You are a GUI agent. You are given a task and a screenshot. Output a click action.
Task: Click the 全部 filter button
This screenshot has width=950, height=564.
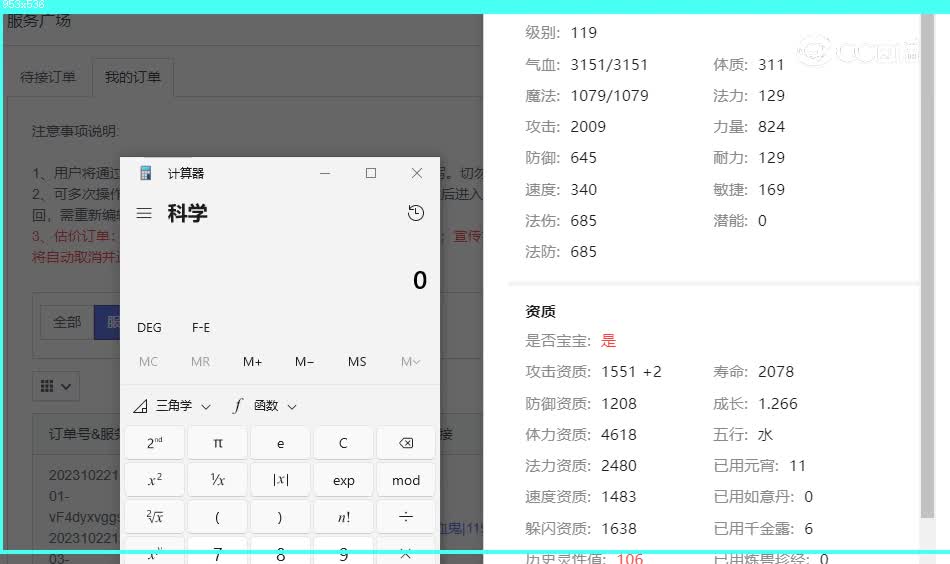click(67, 322)
